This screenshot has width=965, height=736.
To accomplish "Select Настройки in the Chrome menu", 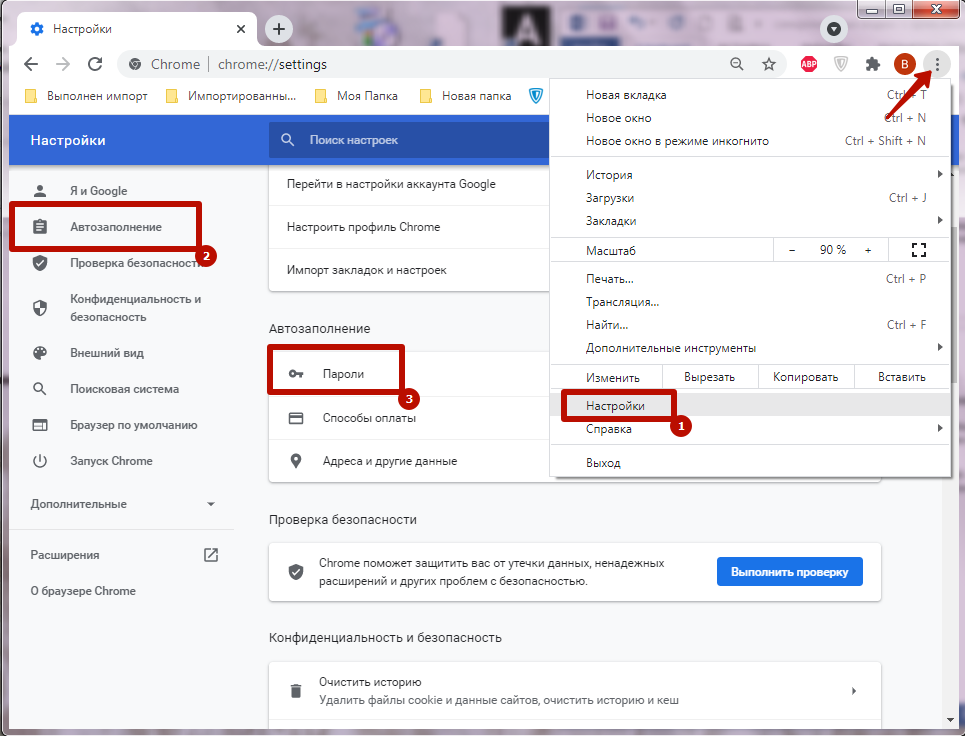I will click(615, 406).
